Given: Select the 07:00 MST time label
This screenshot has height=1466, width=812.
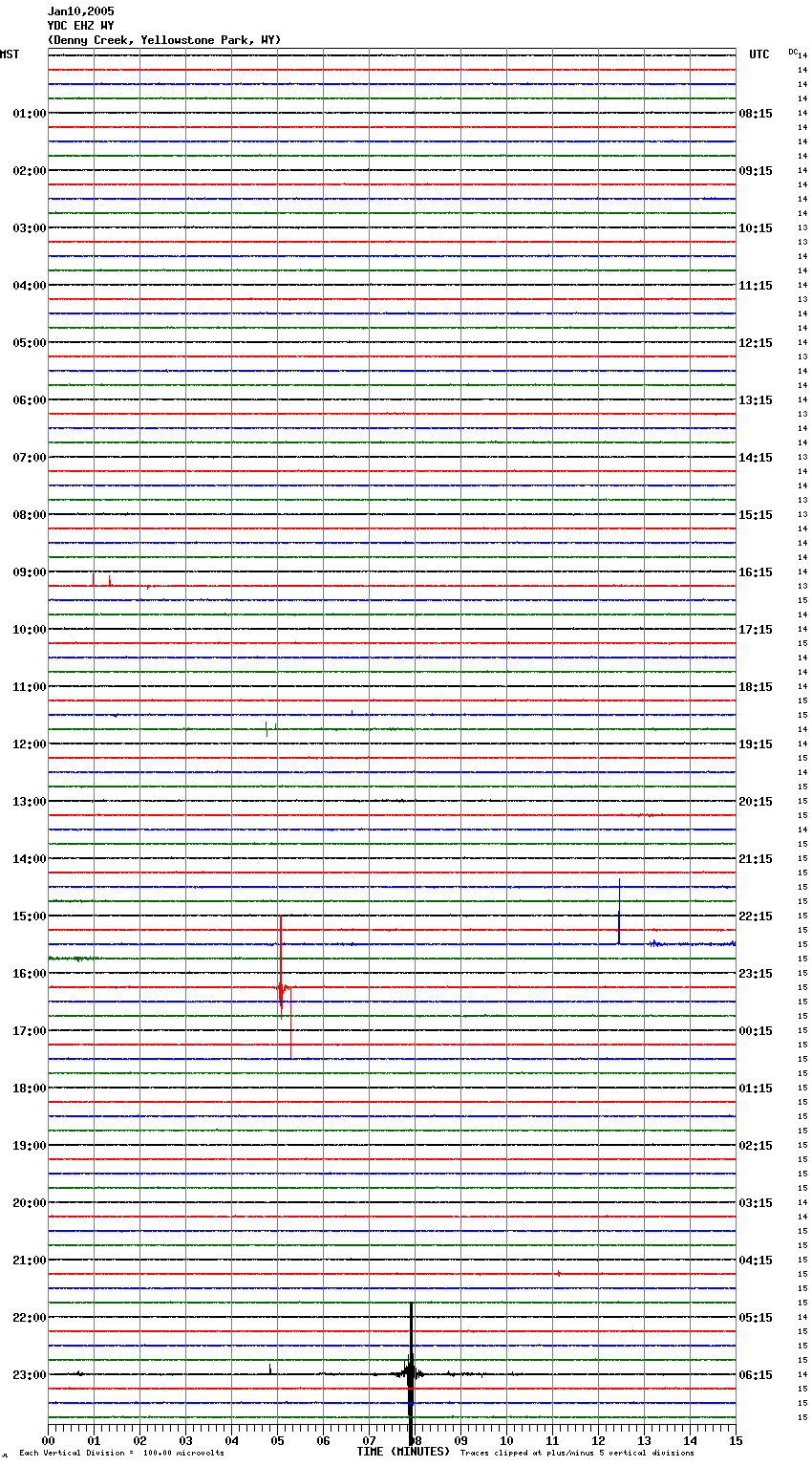Looking at the screenshot, I should click(x=29, y=458).
